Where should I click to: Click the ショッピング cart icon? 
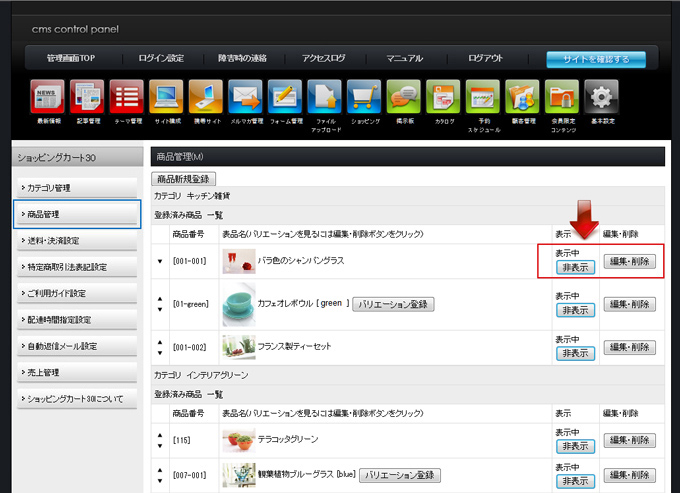pos(365,98)
